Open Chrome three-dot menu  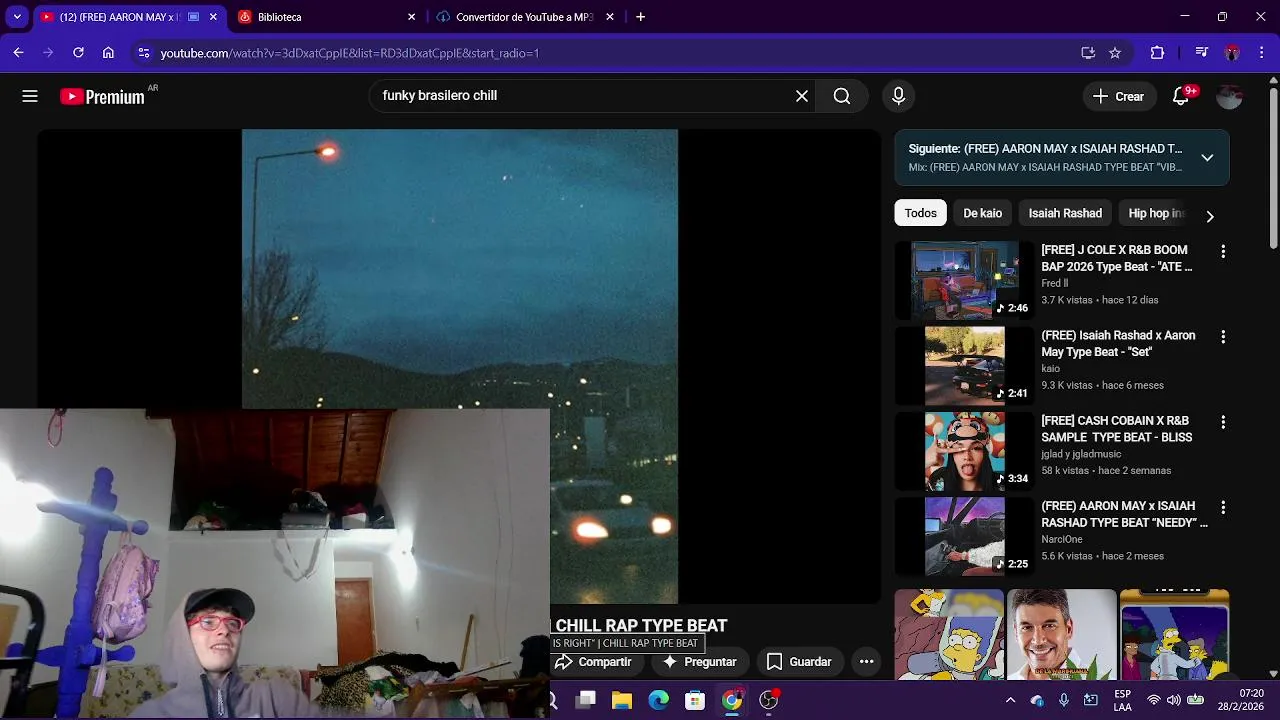pyautogui.click(x=1262, y=53)
